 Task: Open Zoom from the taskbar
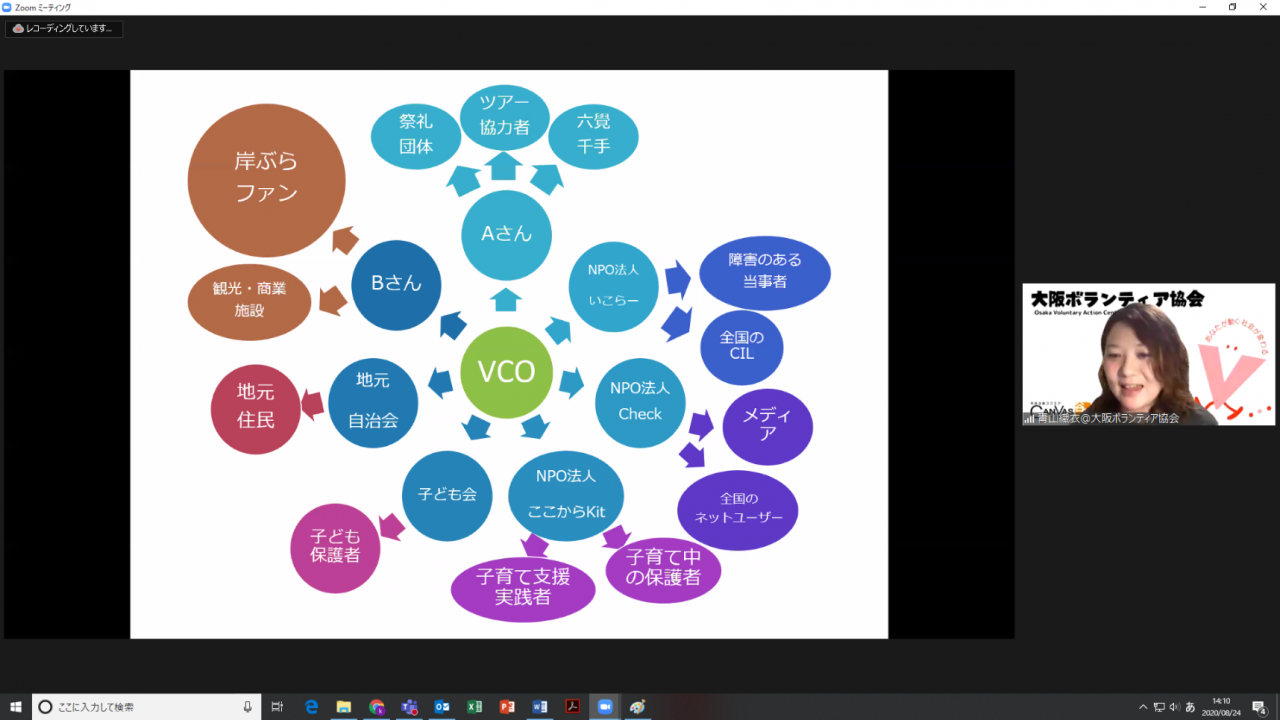pos(605,707)
